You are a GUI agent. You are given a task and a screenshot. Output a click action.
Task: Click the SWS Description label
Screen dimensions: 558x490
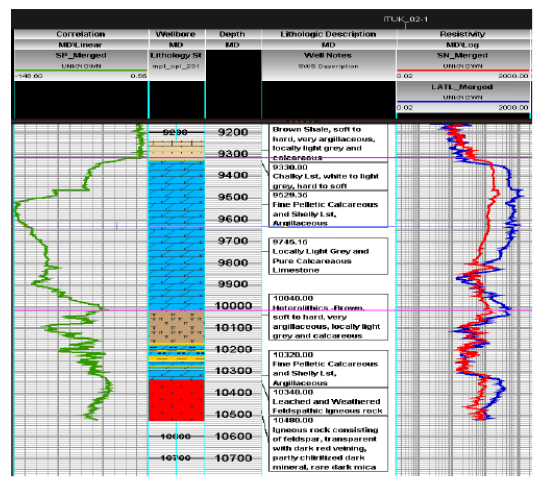[328, 67]
